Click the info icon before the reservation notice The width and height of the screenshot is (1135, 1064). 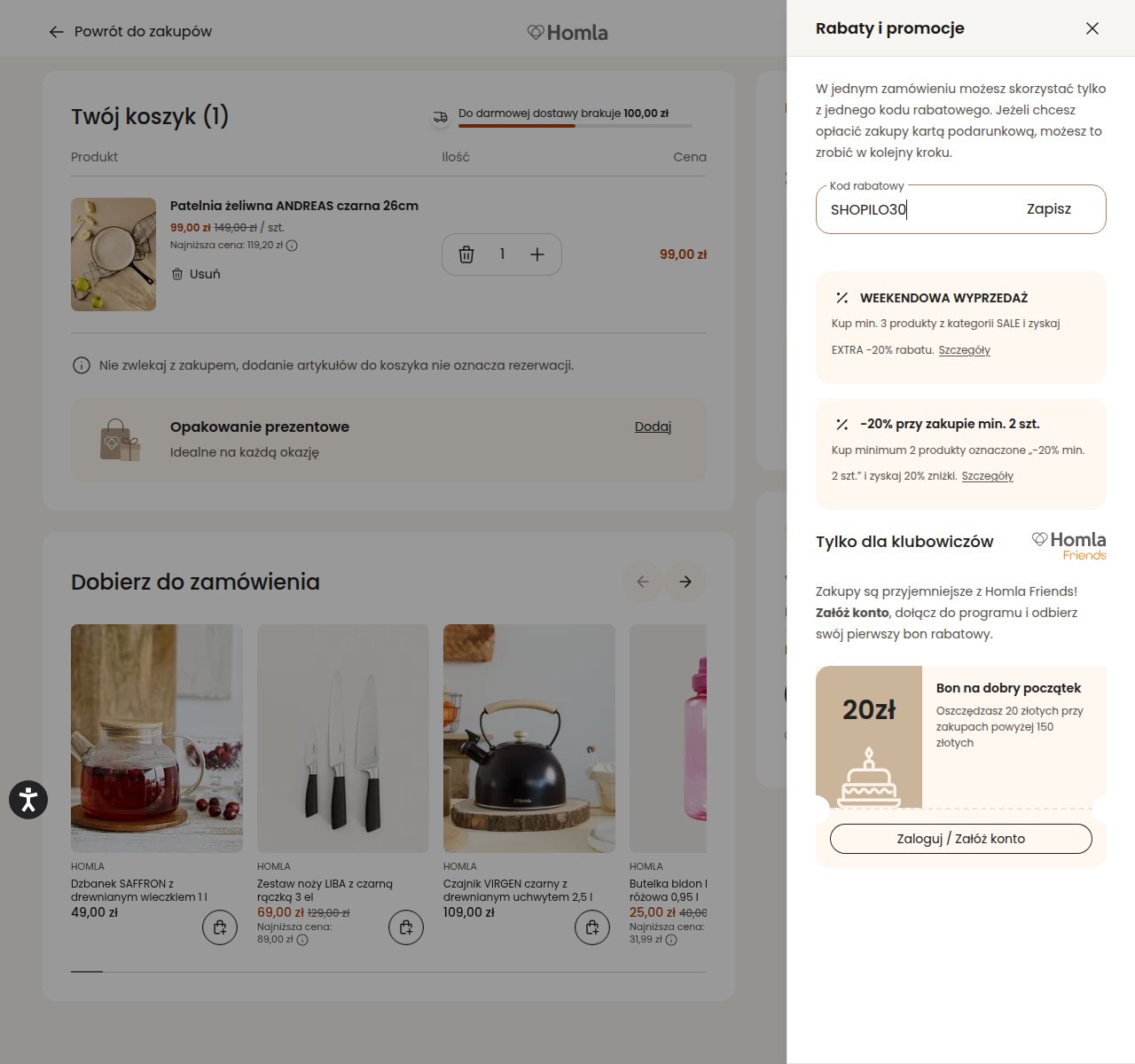(81, 365)
